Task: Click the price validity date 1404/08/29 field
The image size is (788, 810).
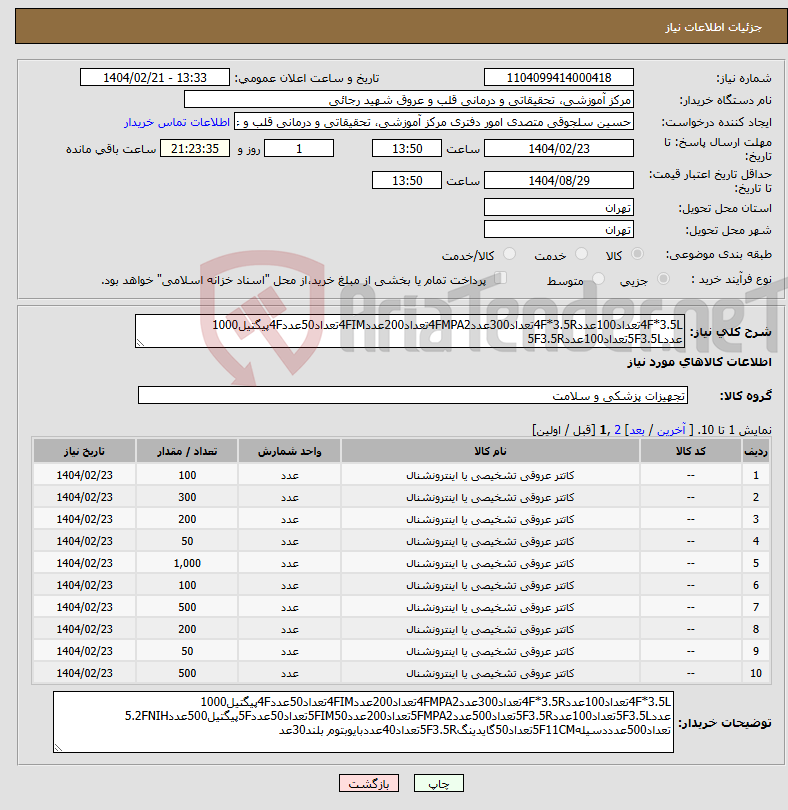Action: pyautogui.click(x=559, y=180)
